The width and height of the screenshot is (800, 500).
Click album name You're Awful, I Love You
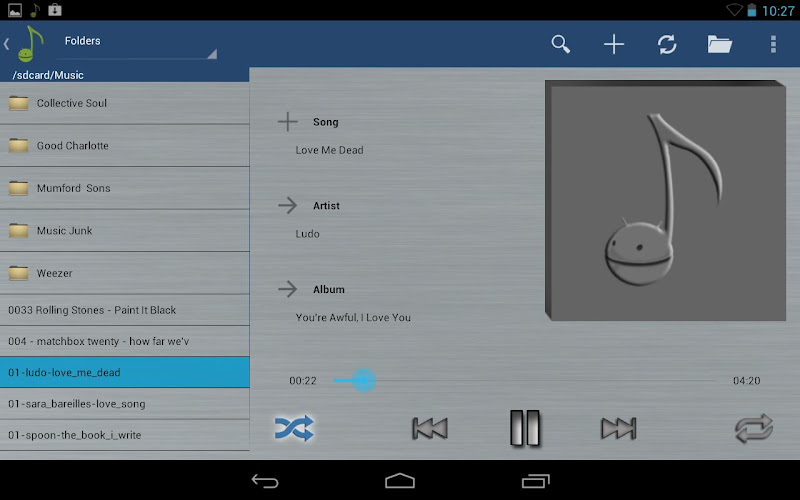pos(353,317)
